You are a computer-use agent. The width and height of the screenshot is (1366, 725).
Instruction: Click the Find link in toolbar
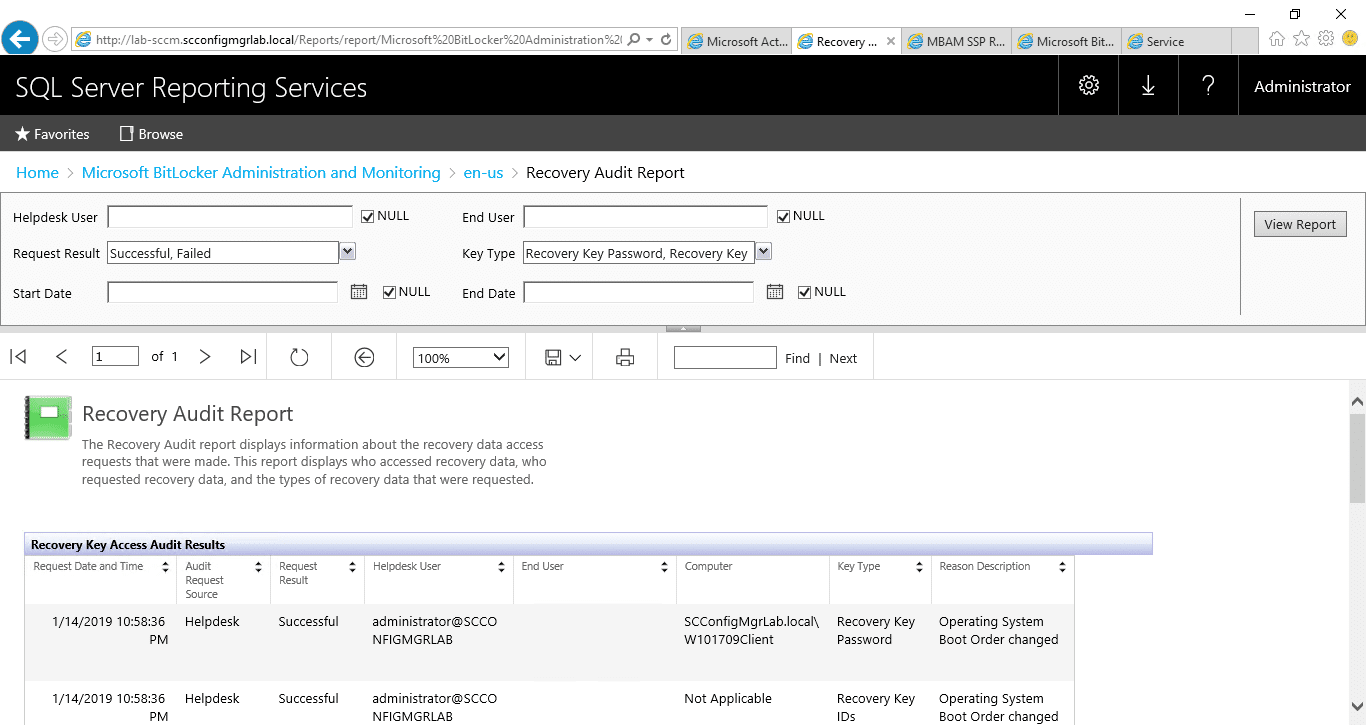[x=797, y=358]
